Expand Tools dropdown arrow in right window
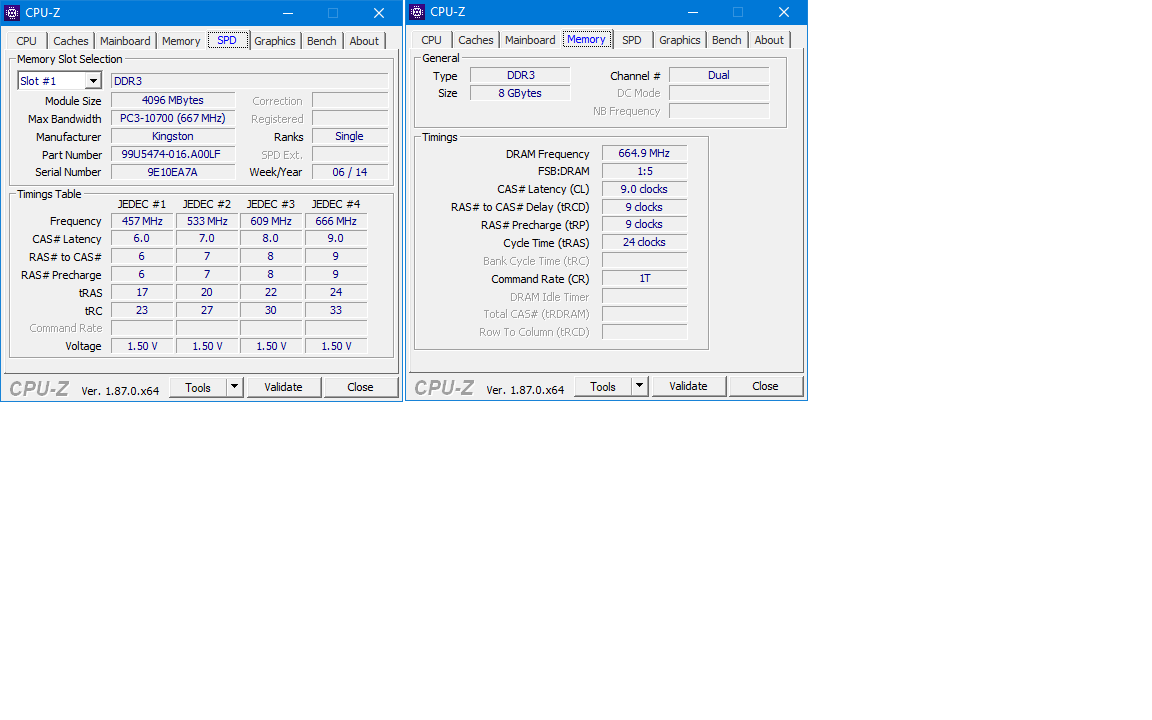1152x720 pixels. [640, 386]
